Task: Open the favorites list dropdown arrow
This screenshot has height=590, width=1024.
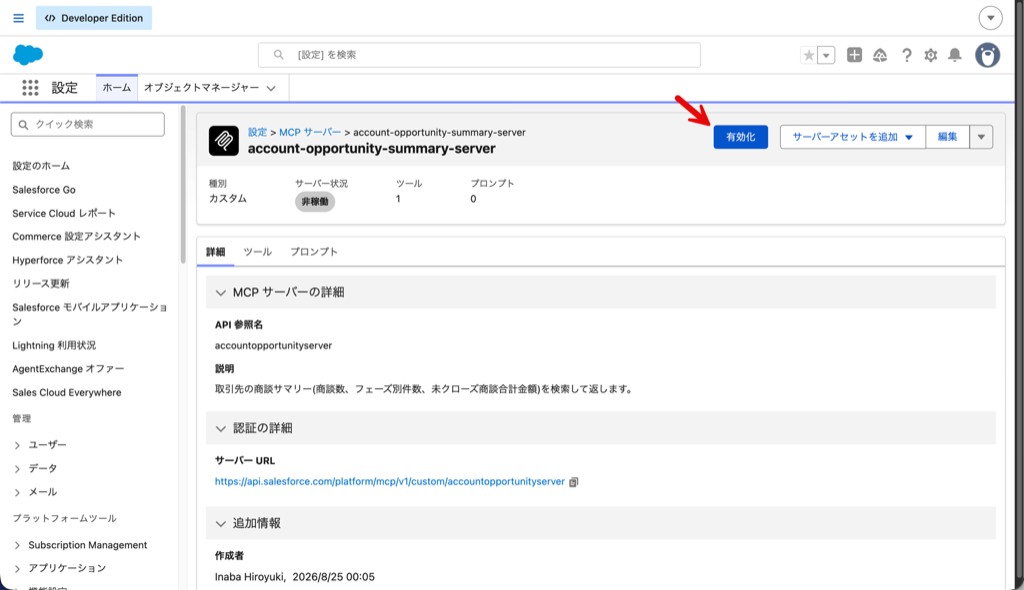Action: tap(826, 55)
